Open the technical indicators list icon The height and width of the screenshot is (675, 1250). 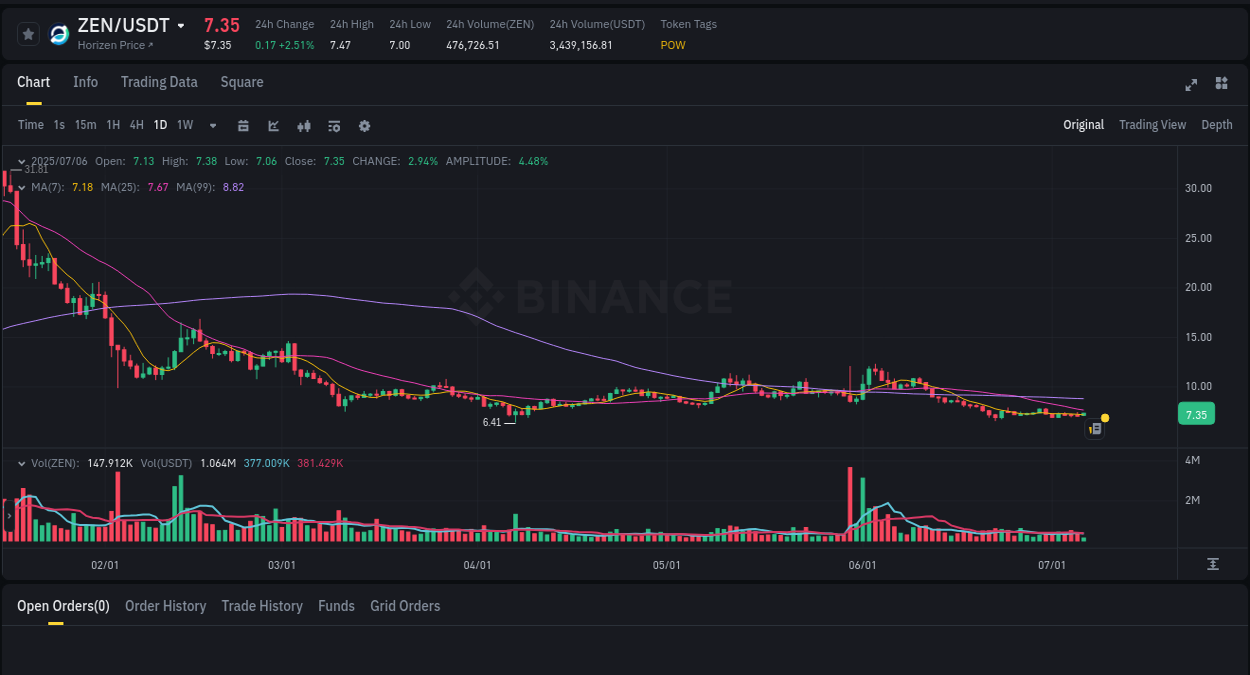pyautogui.click(x=334, y=125)
